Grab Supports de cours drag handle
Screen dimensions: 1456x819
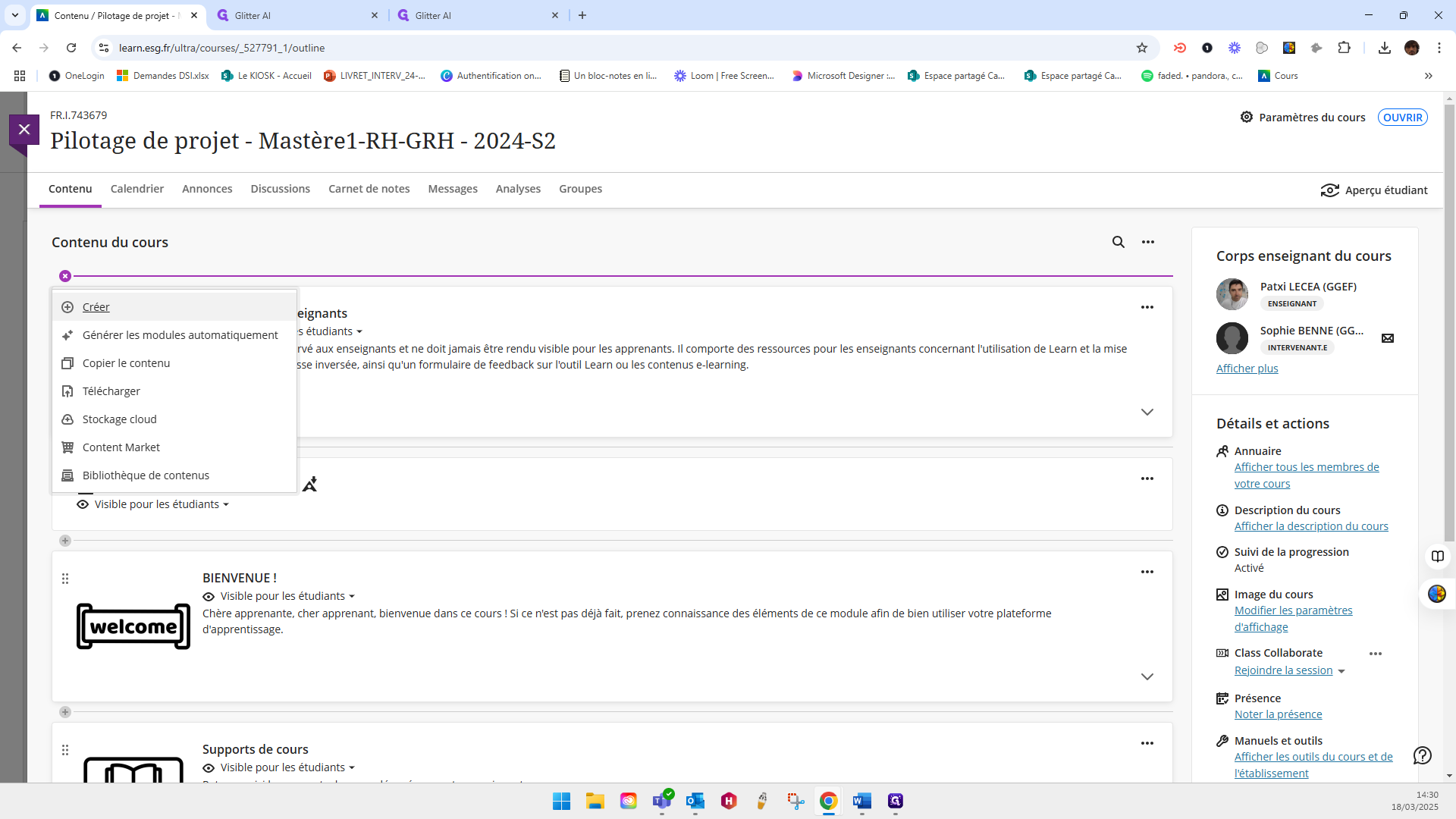pos(65,750)
